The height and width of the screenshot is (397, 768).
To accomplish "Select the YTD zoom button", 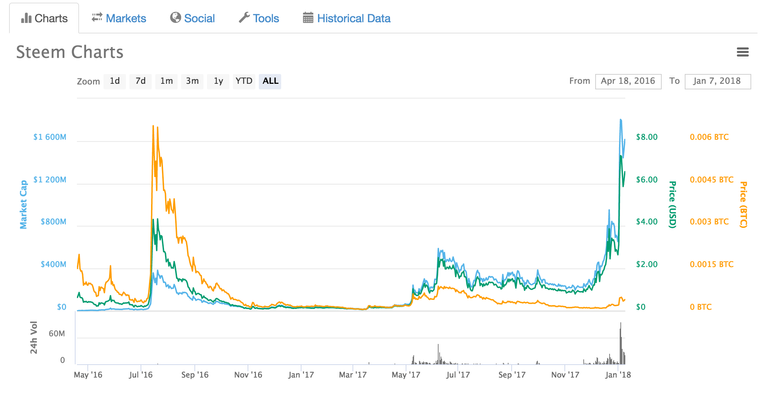I will 243,81.
